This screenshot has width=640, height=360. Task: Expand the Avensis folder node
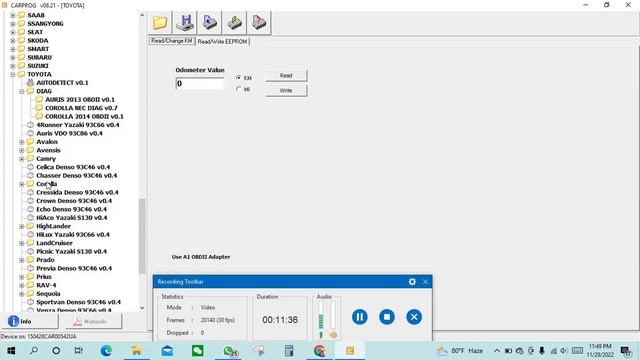point(22,150)
